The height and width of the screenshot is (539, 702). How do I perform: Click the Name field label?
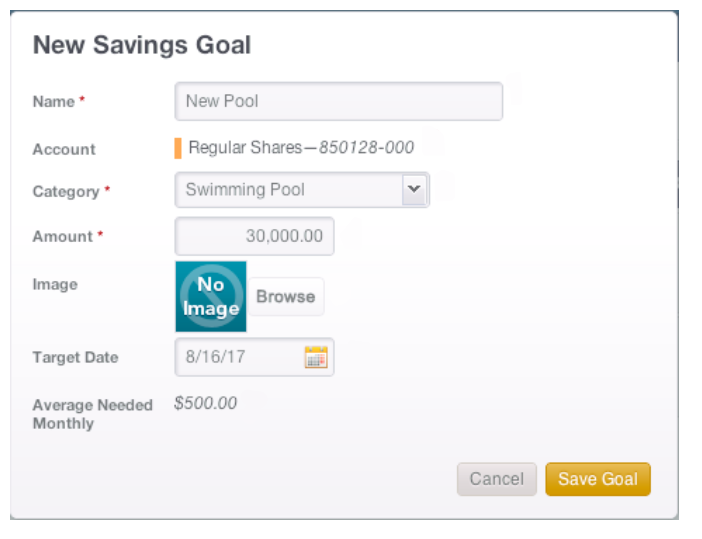click(54, 102)
